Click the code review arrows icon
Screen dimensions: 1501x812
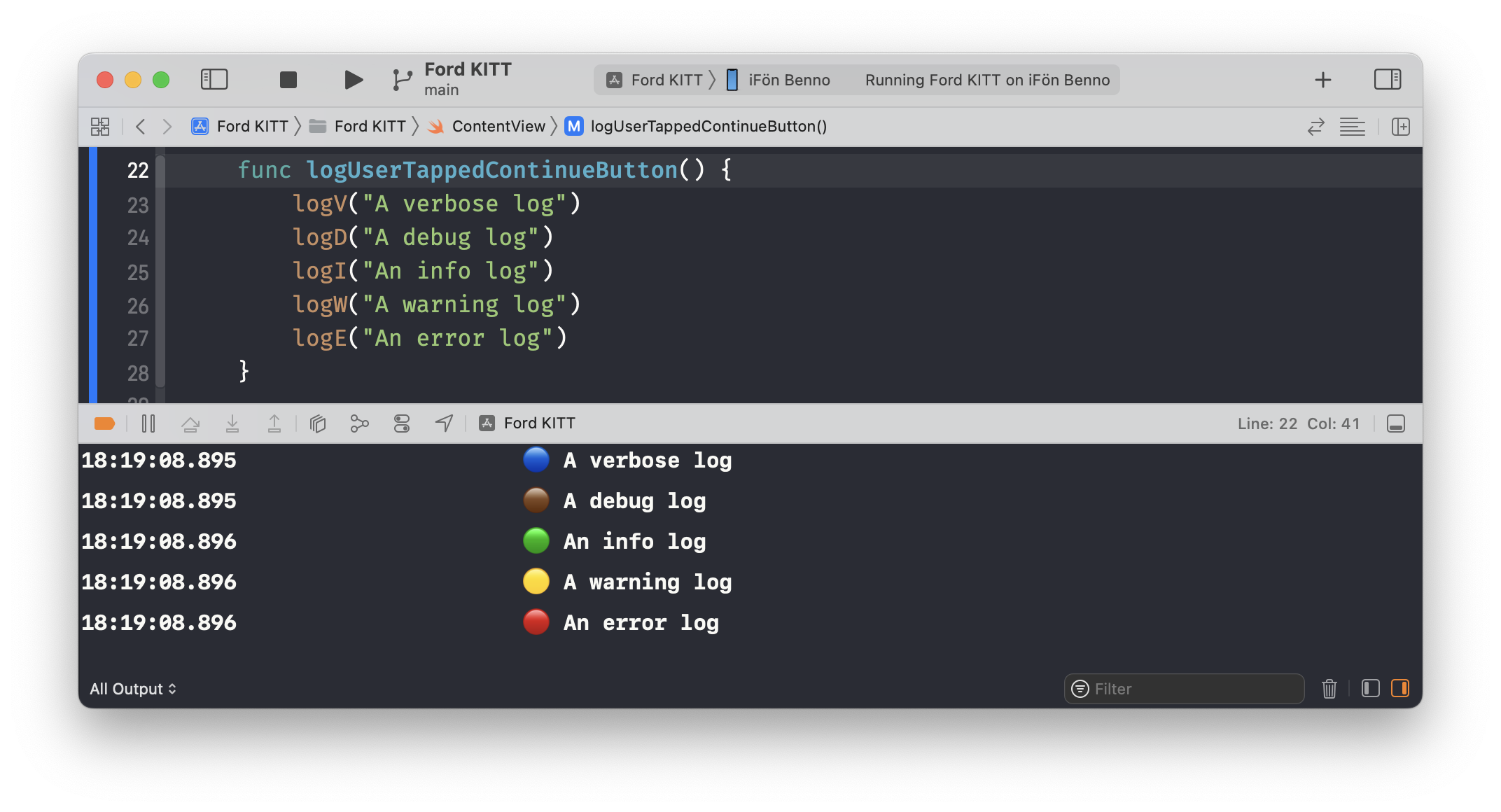(1316, 126)
